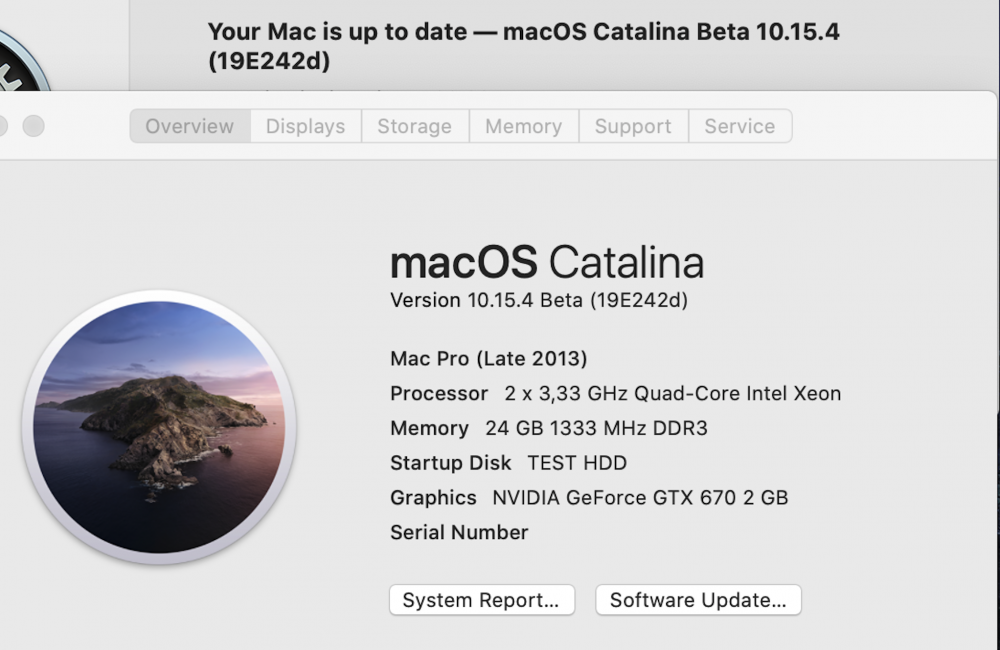Open the Service tab
Image resolution: width=1000 pixels, height=650 pixels.
tap(740, 126)
